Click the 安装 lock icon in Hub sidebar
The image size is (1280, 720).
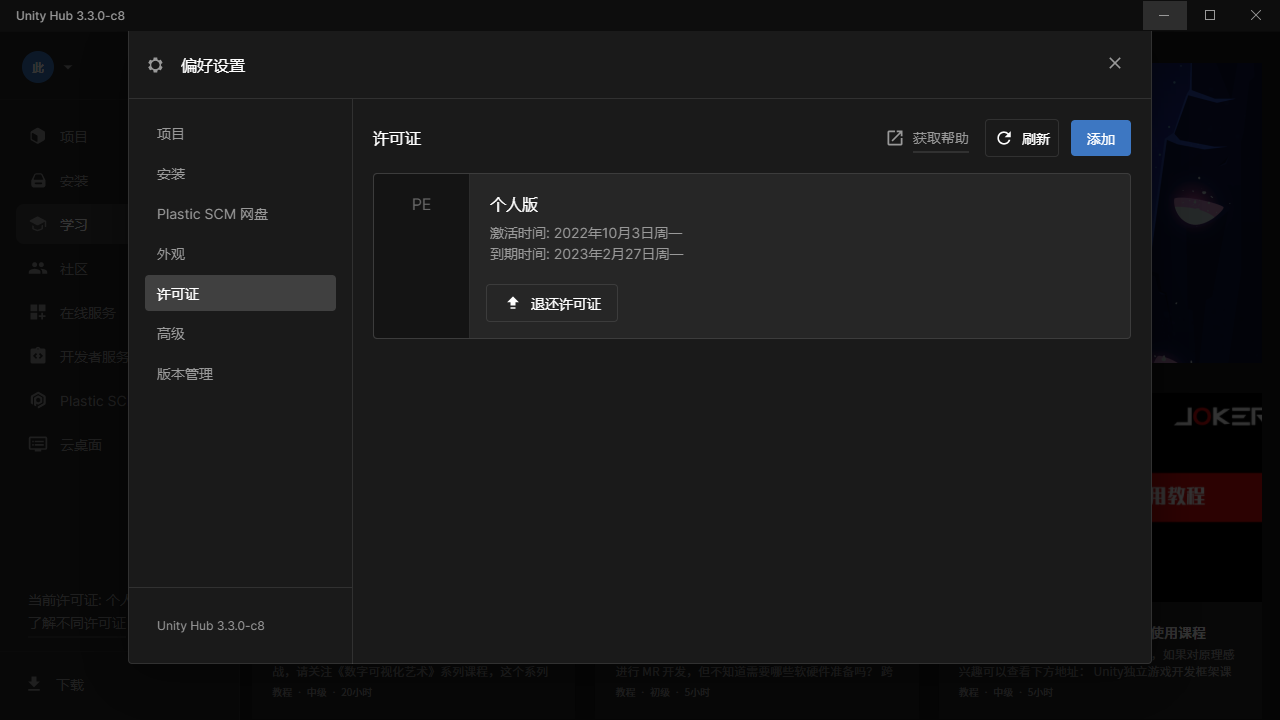38,181
